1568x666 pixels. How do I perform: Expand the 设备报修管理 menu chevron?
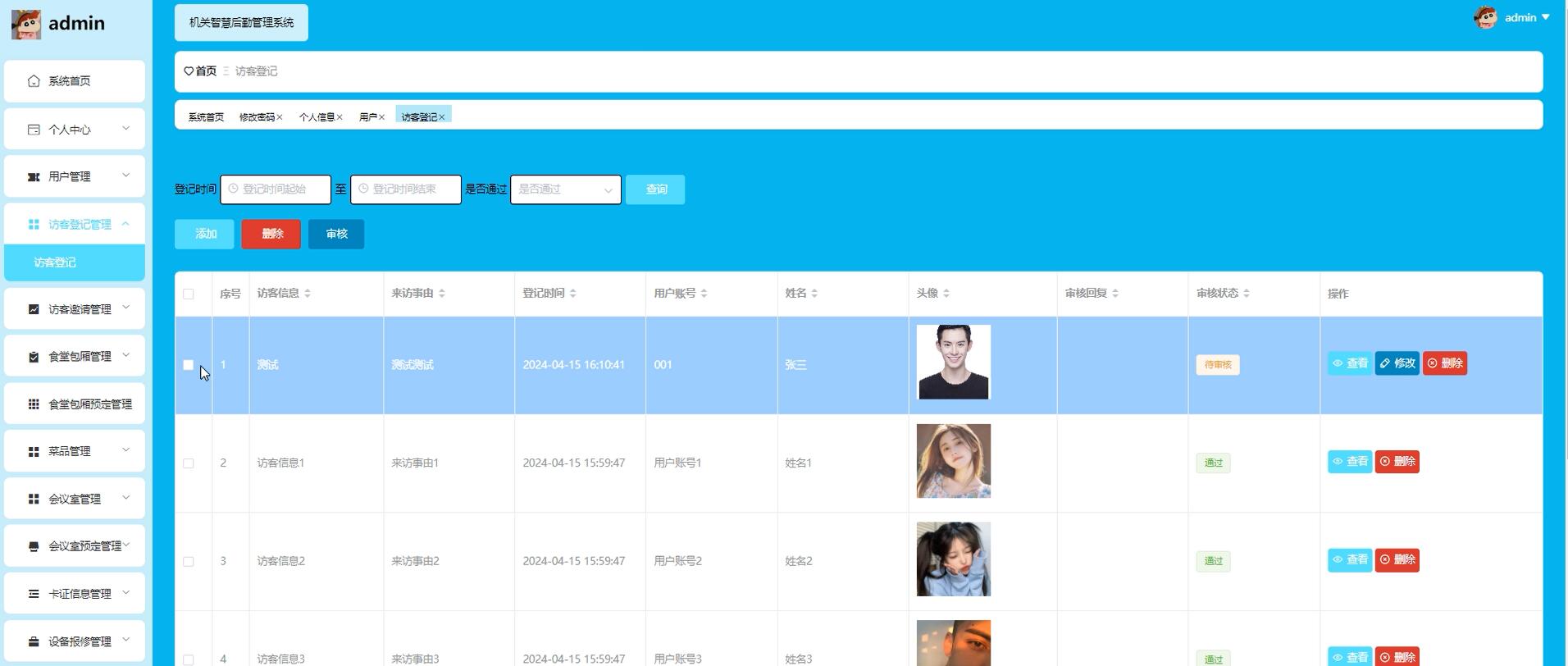pos(125,640)
